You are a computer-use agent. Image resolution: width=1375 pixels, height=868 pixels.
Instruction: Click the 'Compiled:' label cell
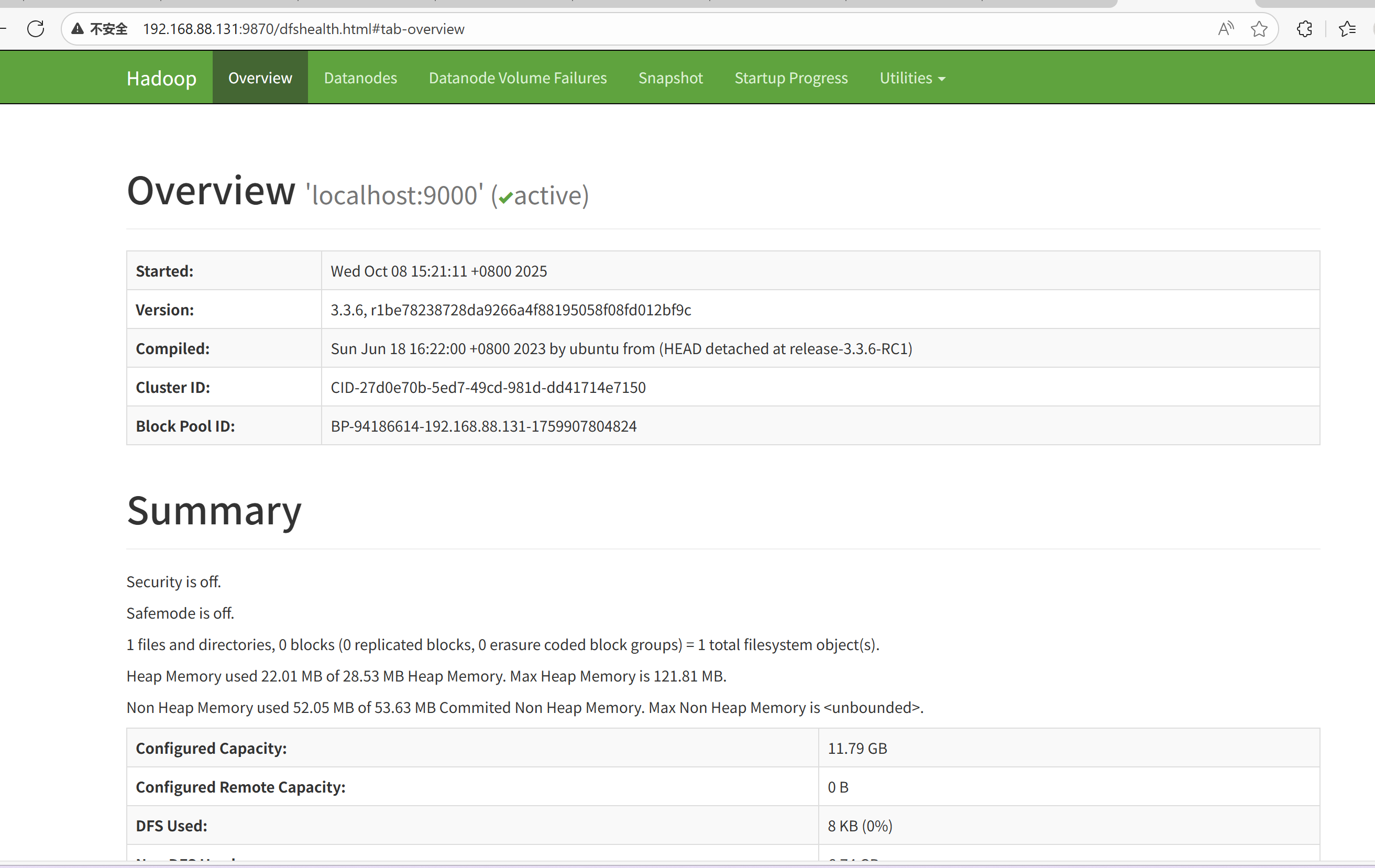coord(224,348)
